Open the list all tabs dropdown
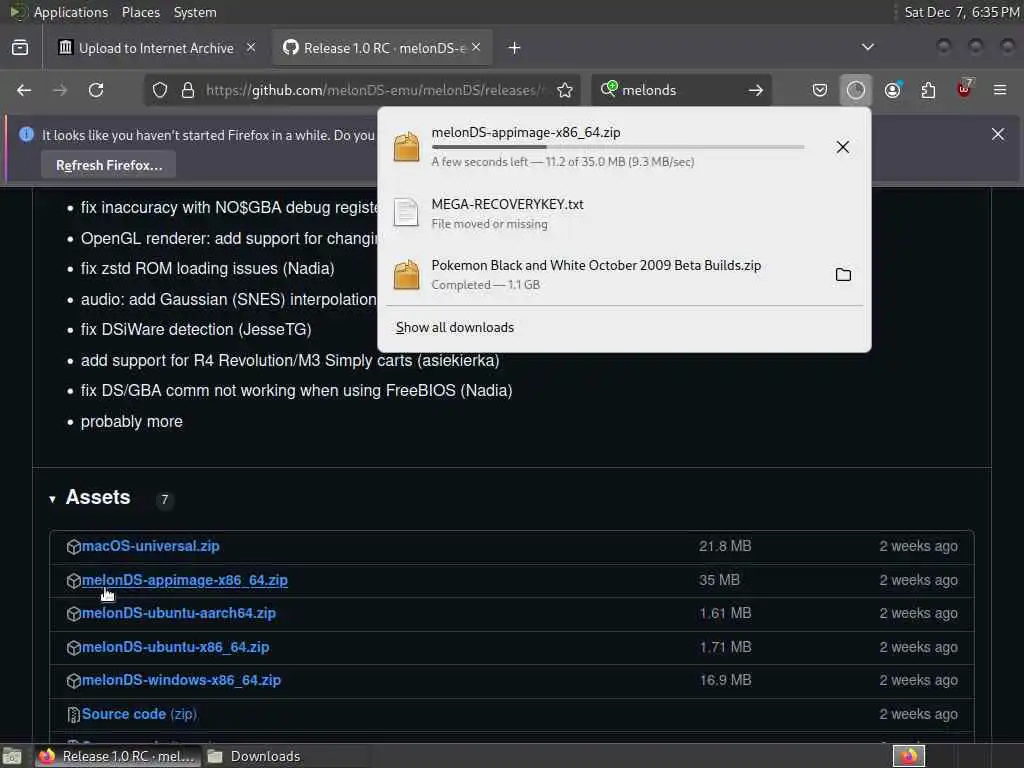The height and width of the screenshot is (768, 1024). pos(867,47)
